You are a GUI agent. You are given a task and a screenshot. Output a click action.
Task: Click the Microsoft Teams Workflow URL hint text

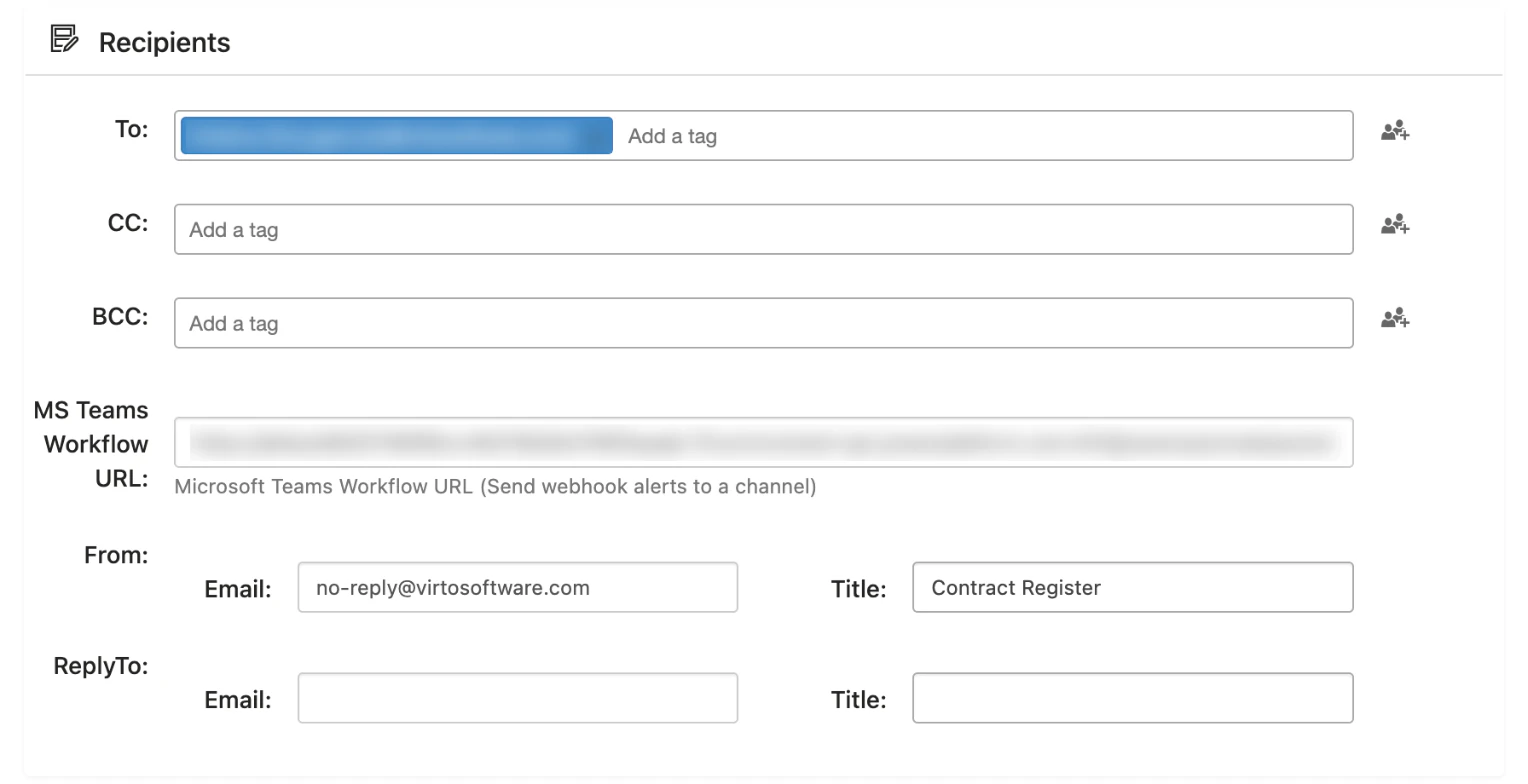495,486
